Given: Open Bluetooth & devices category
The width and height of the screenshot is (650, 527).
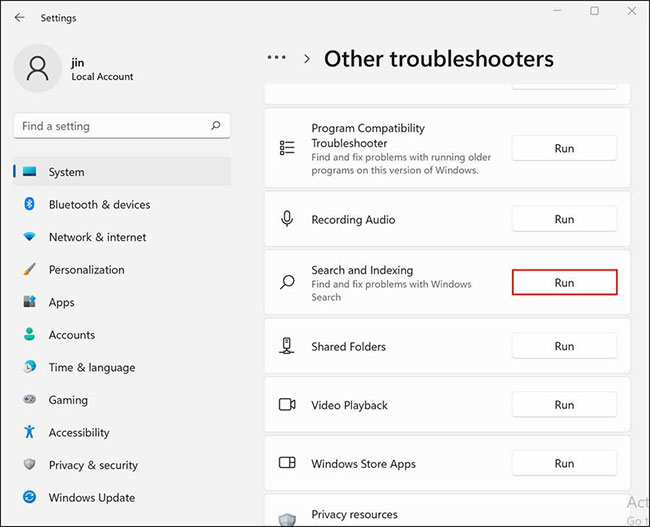Looking at the screenshot, I should tap(122, 204).
